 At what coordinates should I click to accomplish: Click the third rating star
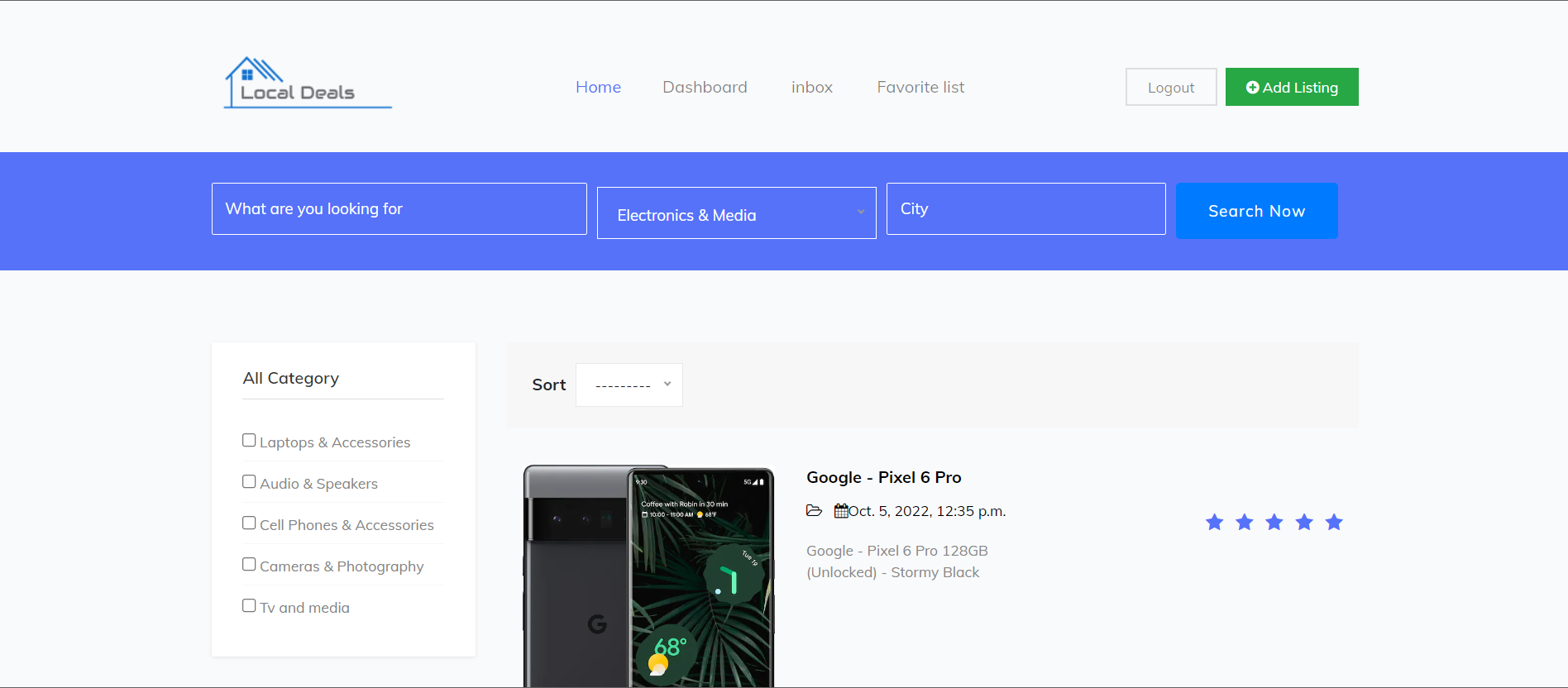tap(1274, 522)
